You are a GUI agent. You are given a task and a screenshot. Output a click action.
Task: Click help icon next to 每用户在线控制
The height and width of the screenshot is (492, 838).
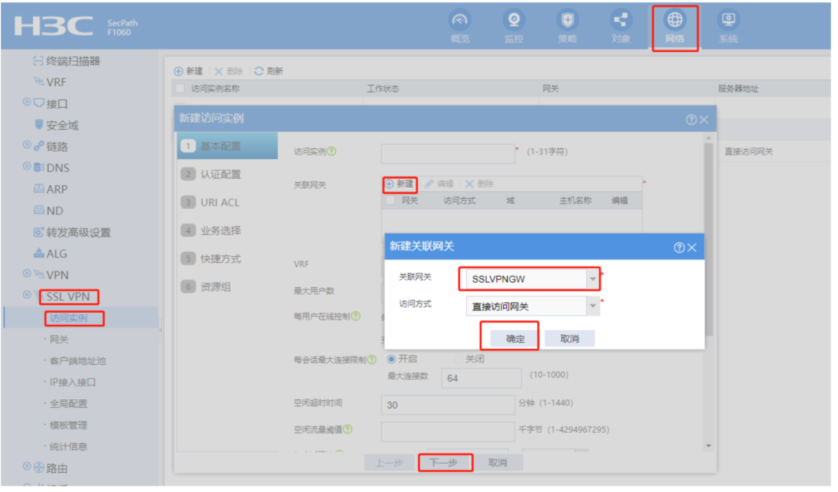click(355, 316)
